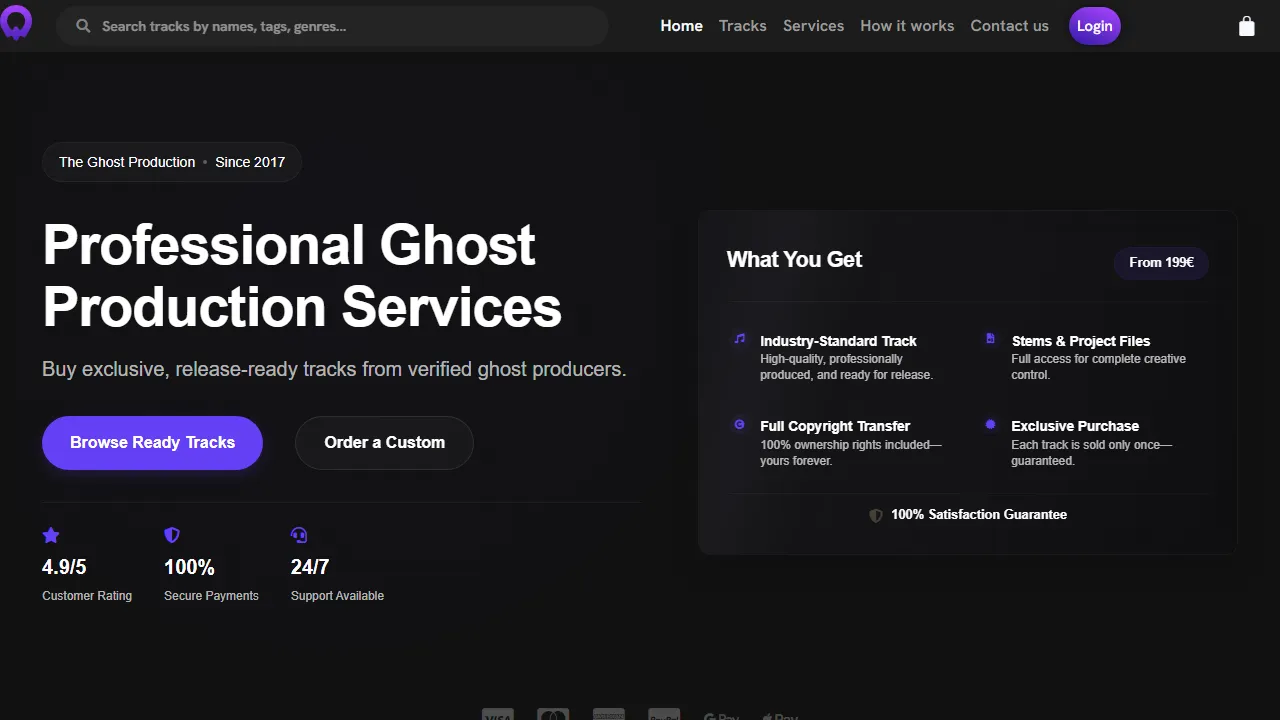Click the Stems & Project Files icon
1280x720 pixels.
coord(990,339)
